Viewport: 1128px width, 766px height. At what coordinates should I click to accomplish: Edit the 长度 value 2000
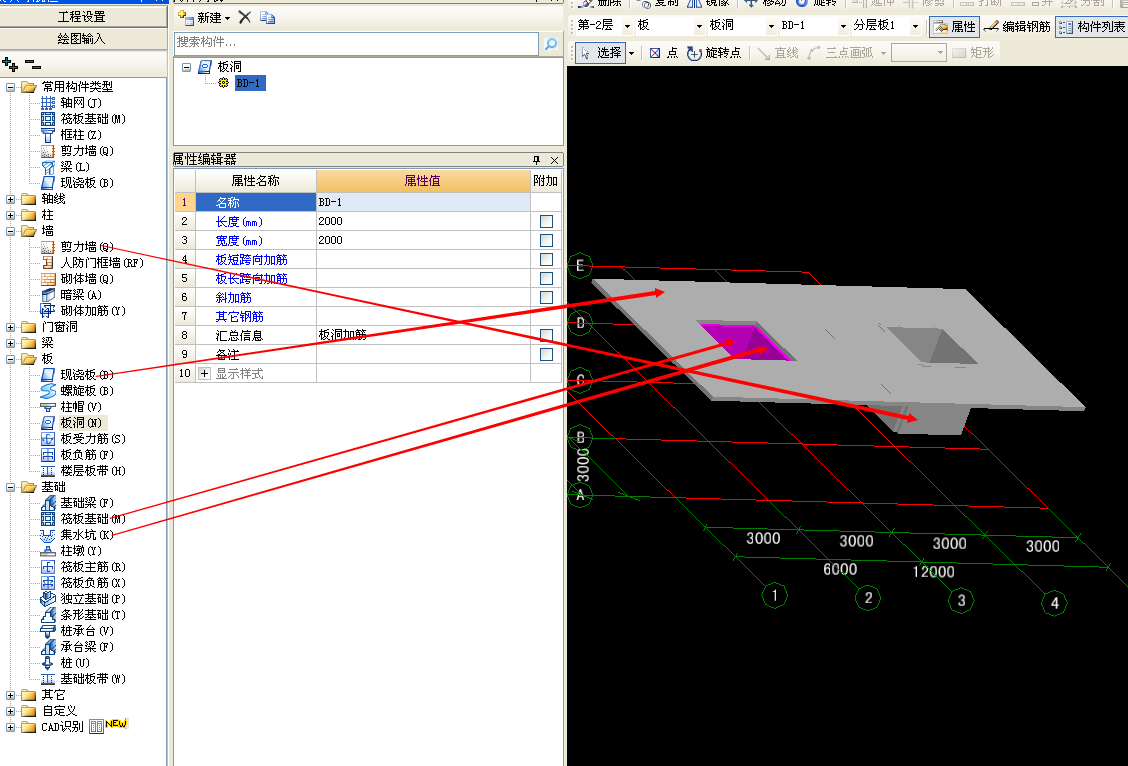point(423,221)
